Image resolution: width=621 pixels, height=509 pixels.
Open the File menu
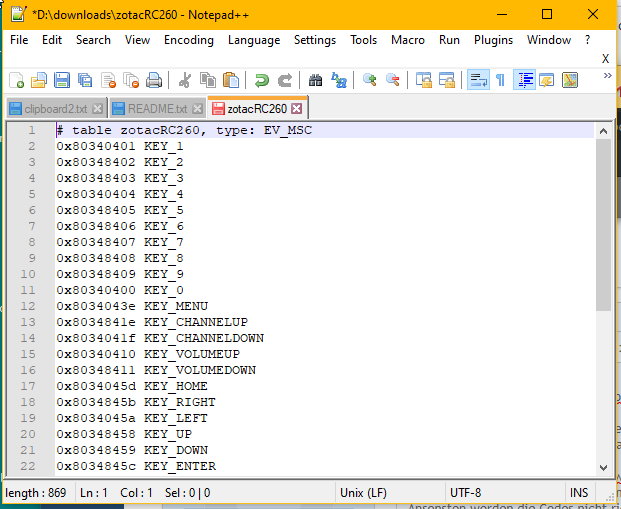click(19, 40)
